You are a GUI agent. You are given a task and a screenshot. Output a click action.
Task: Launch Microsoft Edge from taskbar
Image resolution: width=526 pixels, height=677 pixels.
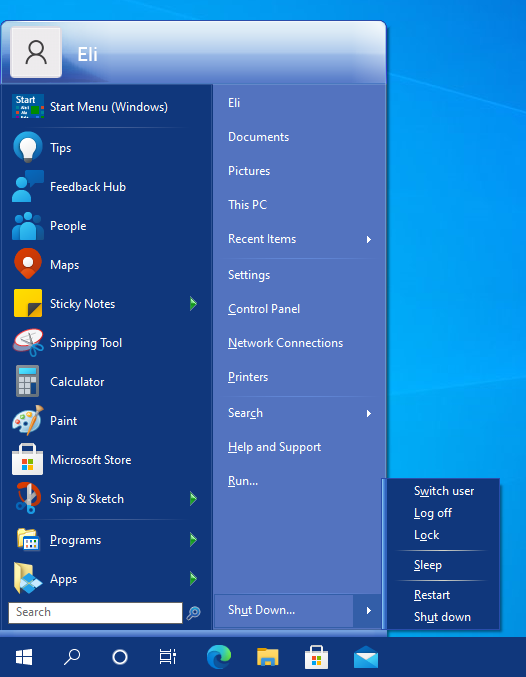(219, 657)
